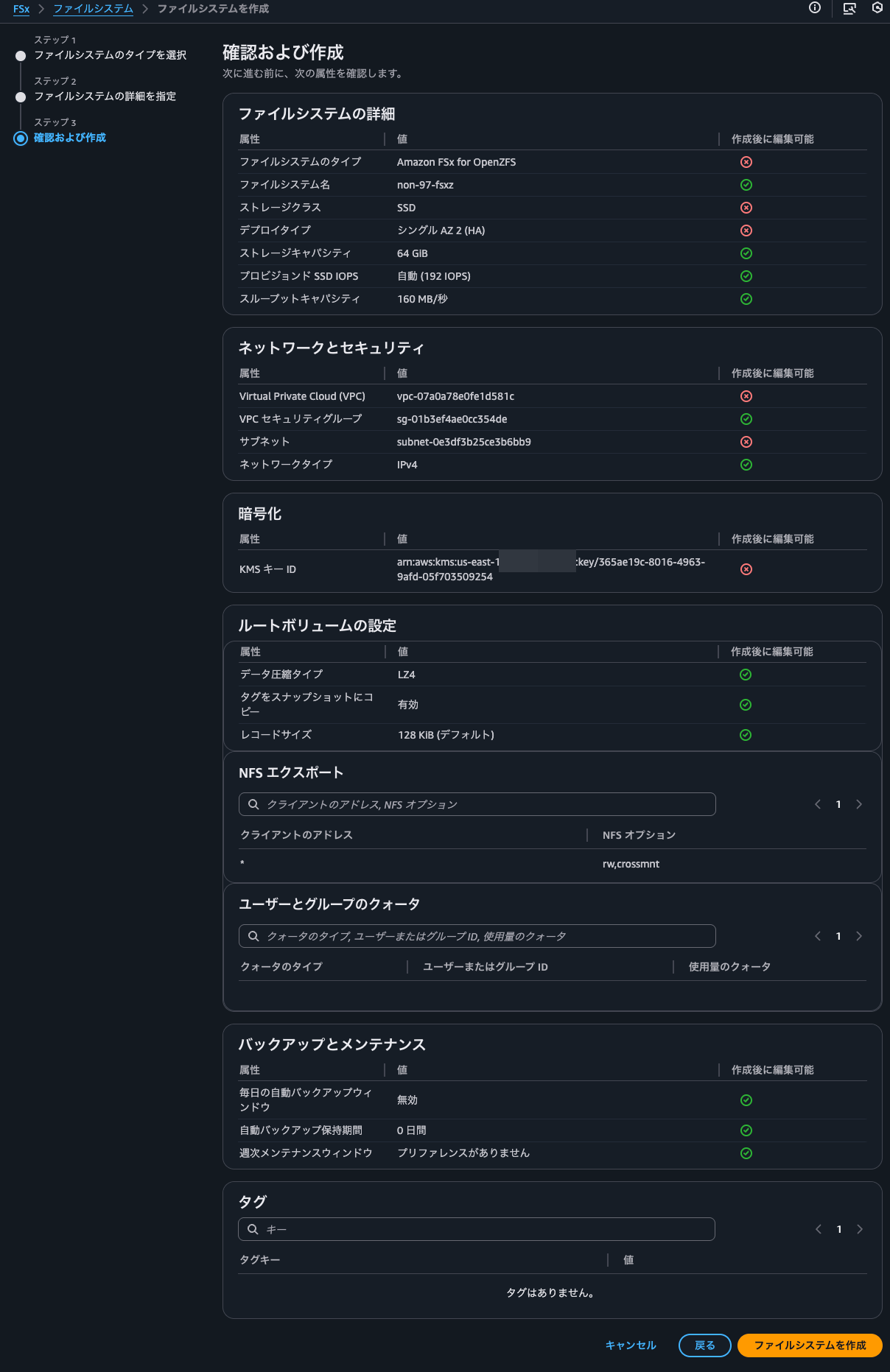Open step 3 確認および作成 label
This screenshot has height=1372, width=890.
click(x=70, y=138)
